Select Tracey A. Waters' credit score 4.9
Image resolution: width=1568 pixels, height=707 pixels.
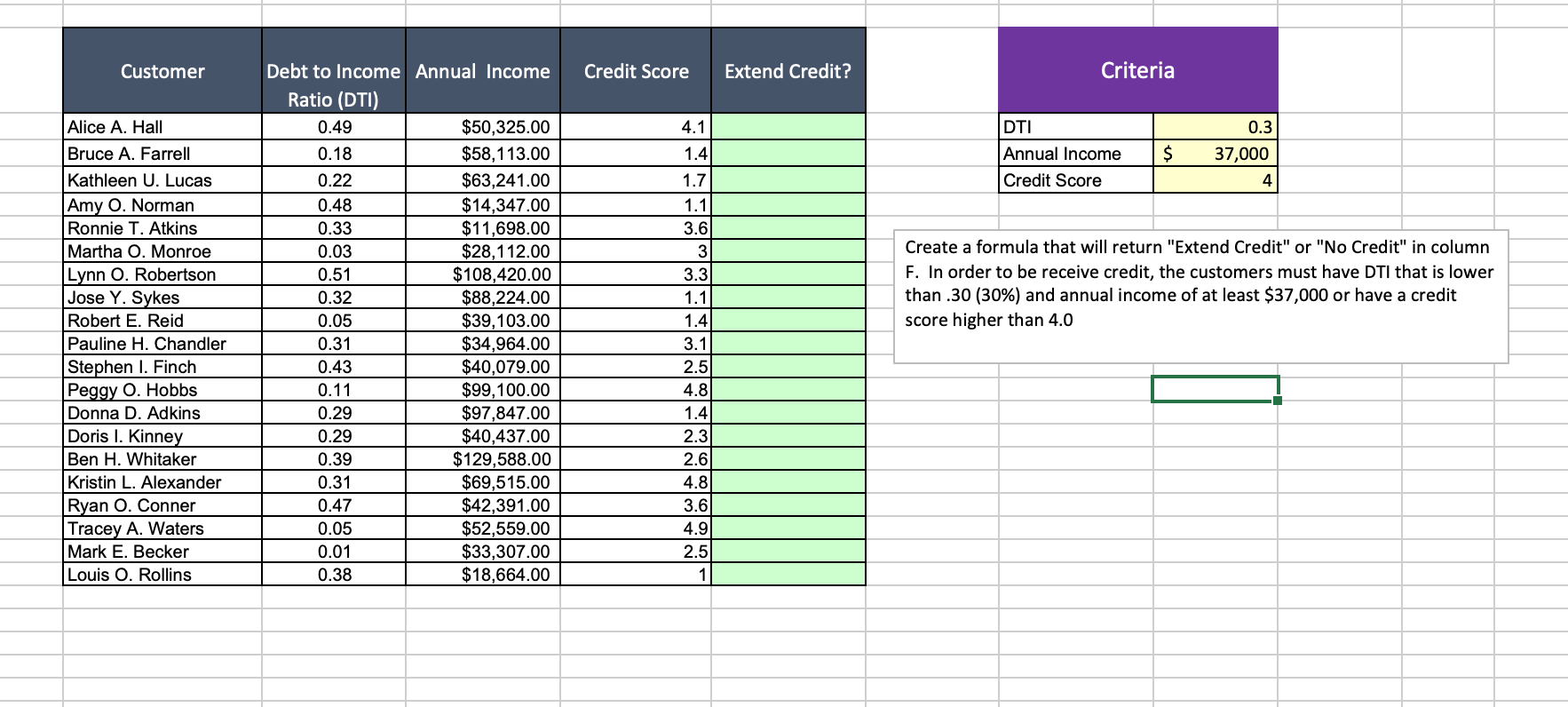click(x=636, y=528)
